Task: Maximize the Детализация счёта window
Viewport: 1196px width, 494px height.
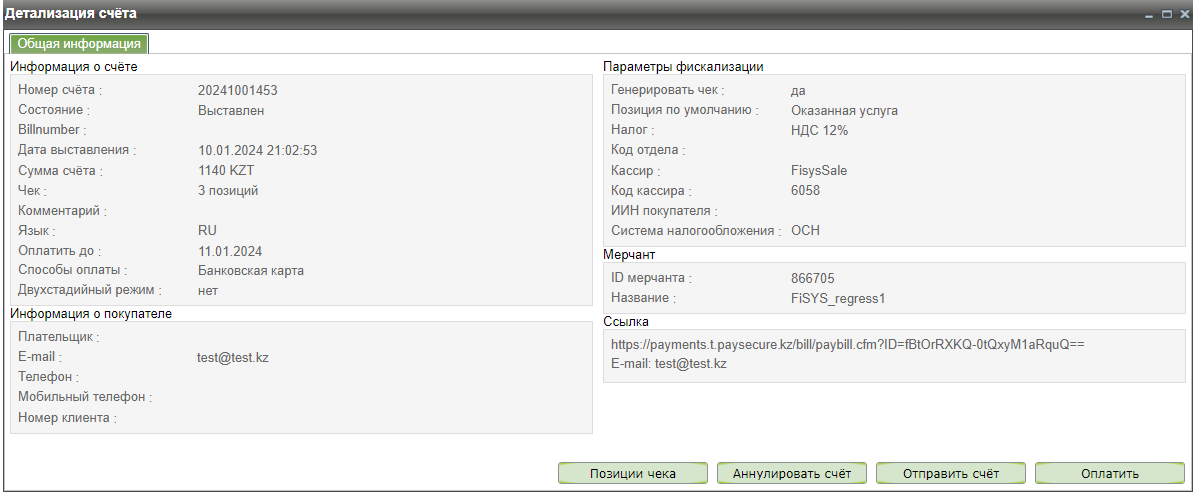Action: pos(1167,14)
